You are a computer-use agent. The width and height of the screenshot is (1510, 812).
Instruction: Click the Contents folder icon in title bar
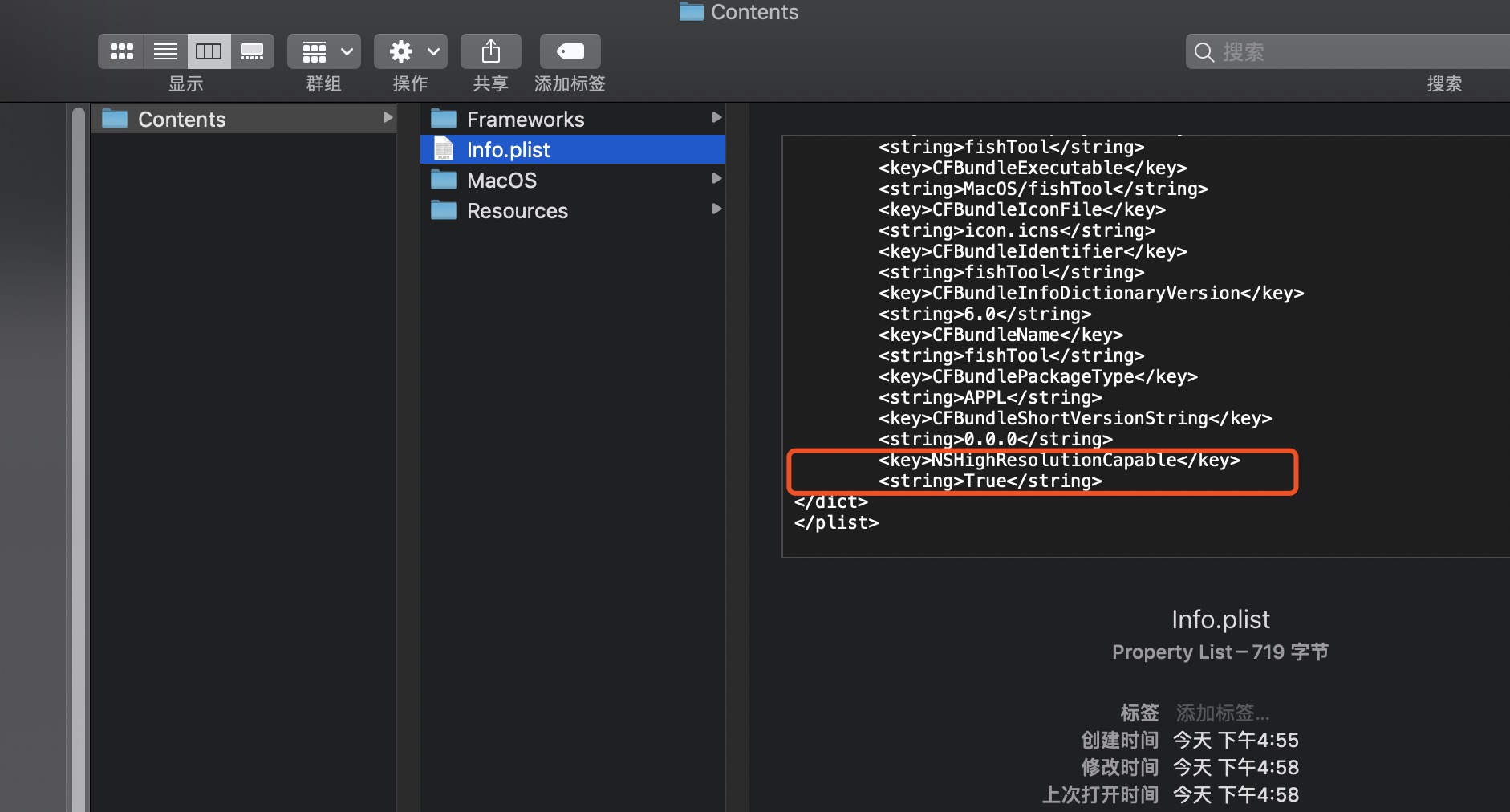click(692, 12)
